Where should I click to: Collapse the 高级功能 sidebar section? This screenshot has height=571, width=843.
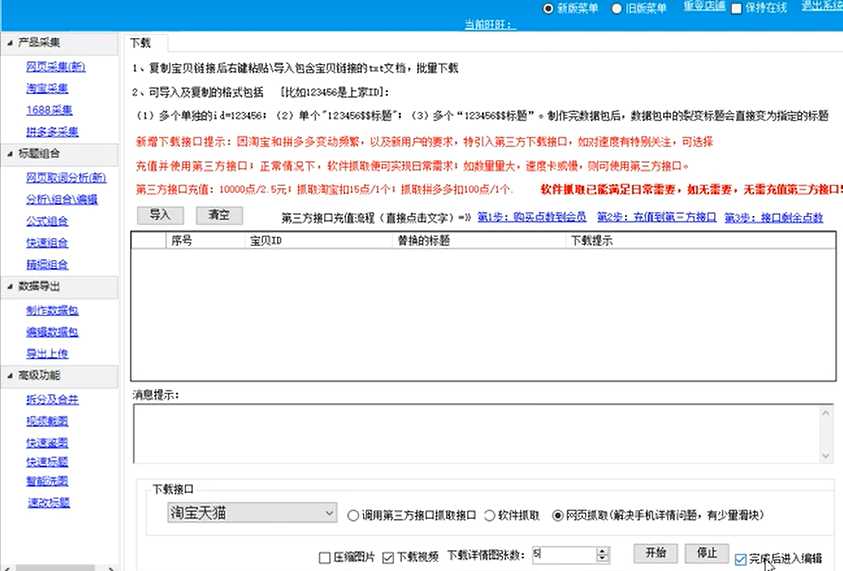pyautogui.click(x=9, y=375)
